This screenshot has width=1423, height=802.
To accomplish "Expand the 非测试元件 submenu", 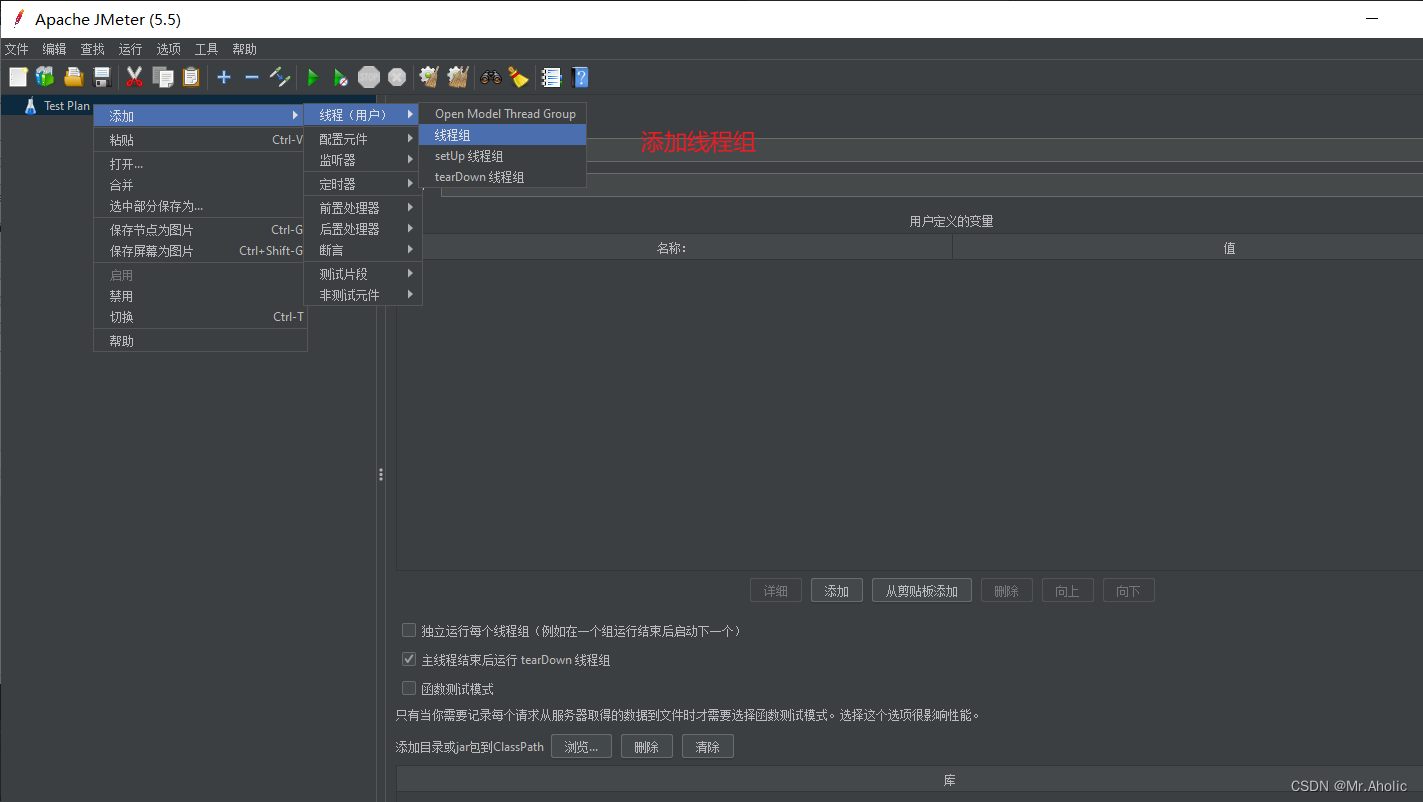I will 362,295.
